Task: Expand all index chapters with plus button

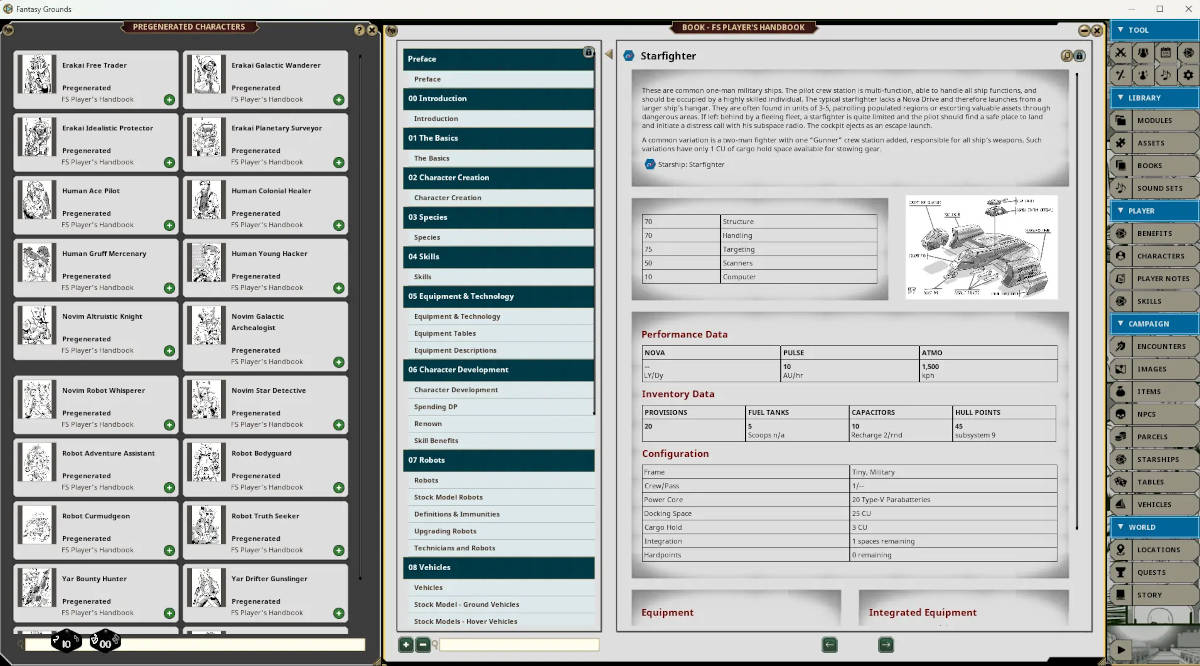Action: [406, 645]
